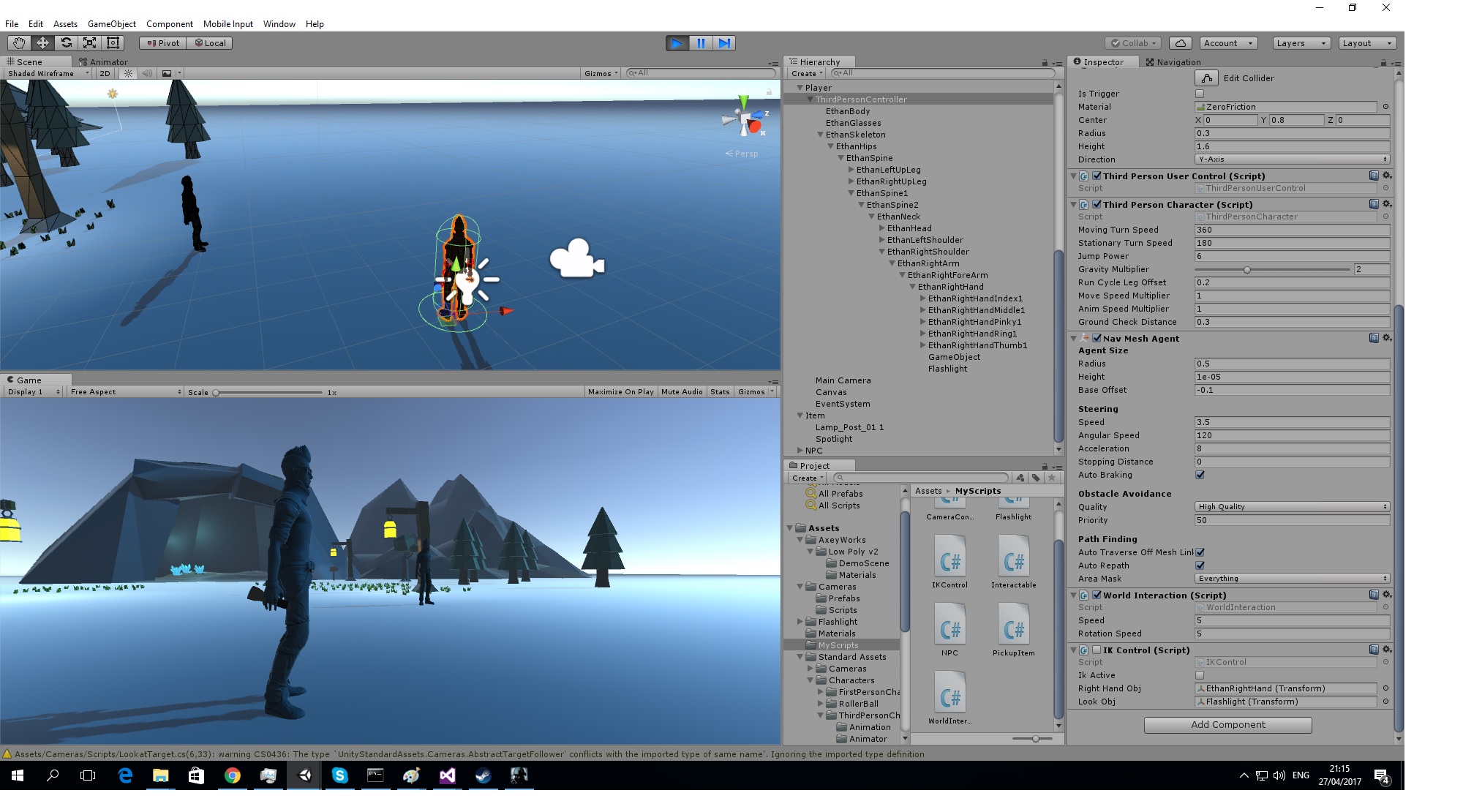The image size is (1463, 812).
Task: Open the Obstacle Avoidance Quality dropdown
Action: coord(1292,506)
